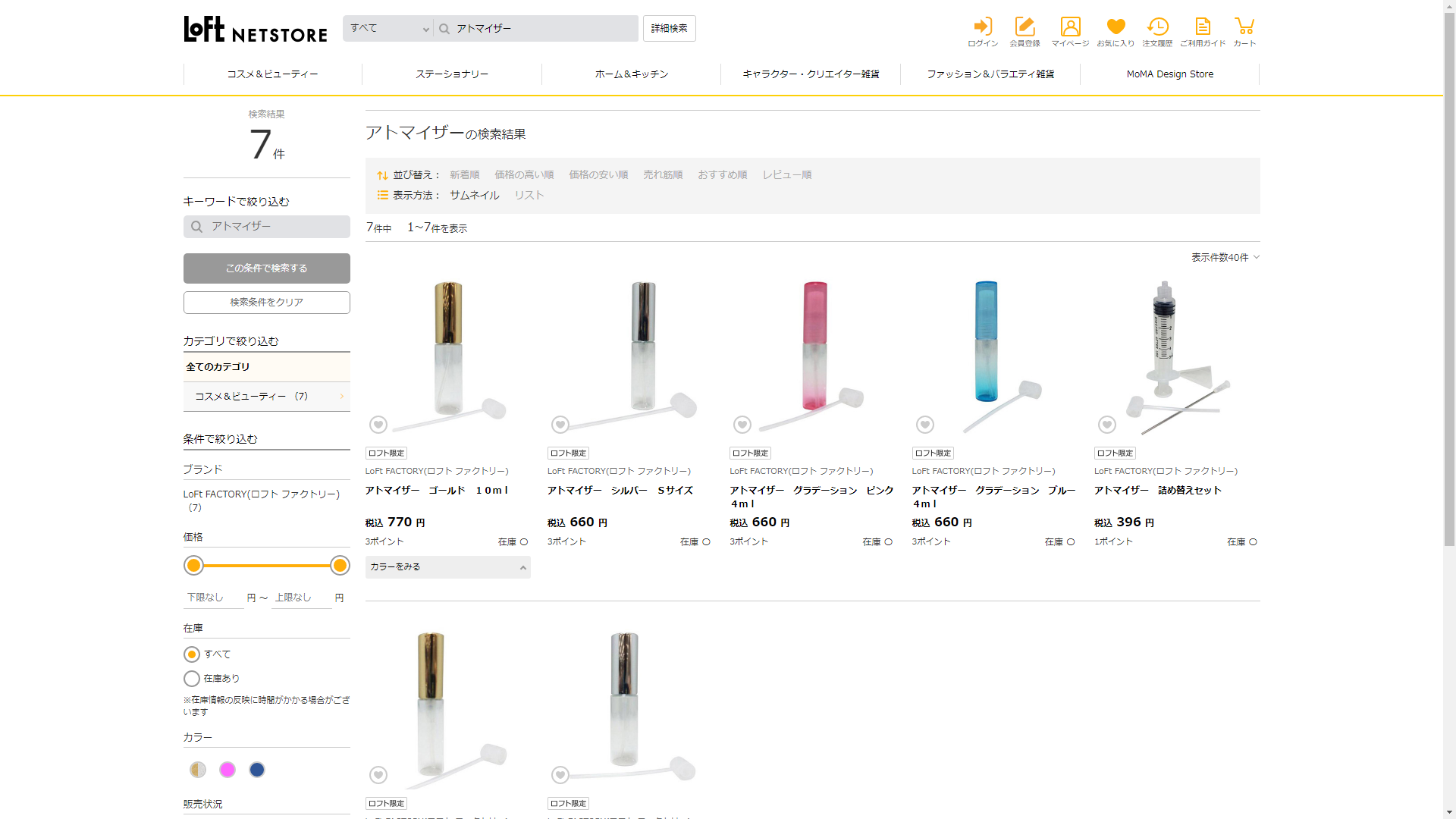Expand the 表示件数40件 dropdown

point(1225,258)
